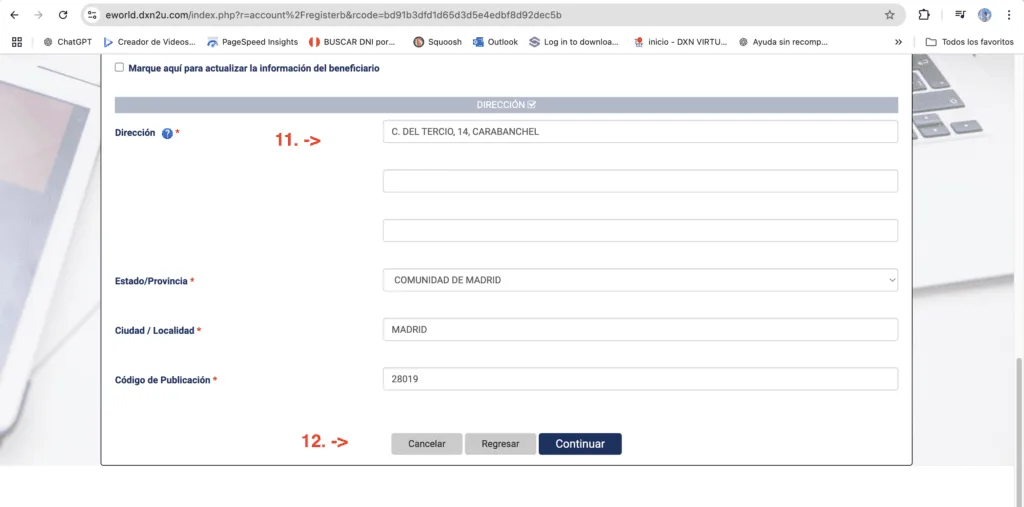Open the browser extensions puzzle icon

923,15
